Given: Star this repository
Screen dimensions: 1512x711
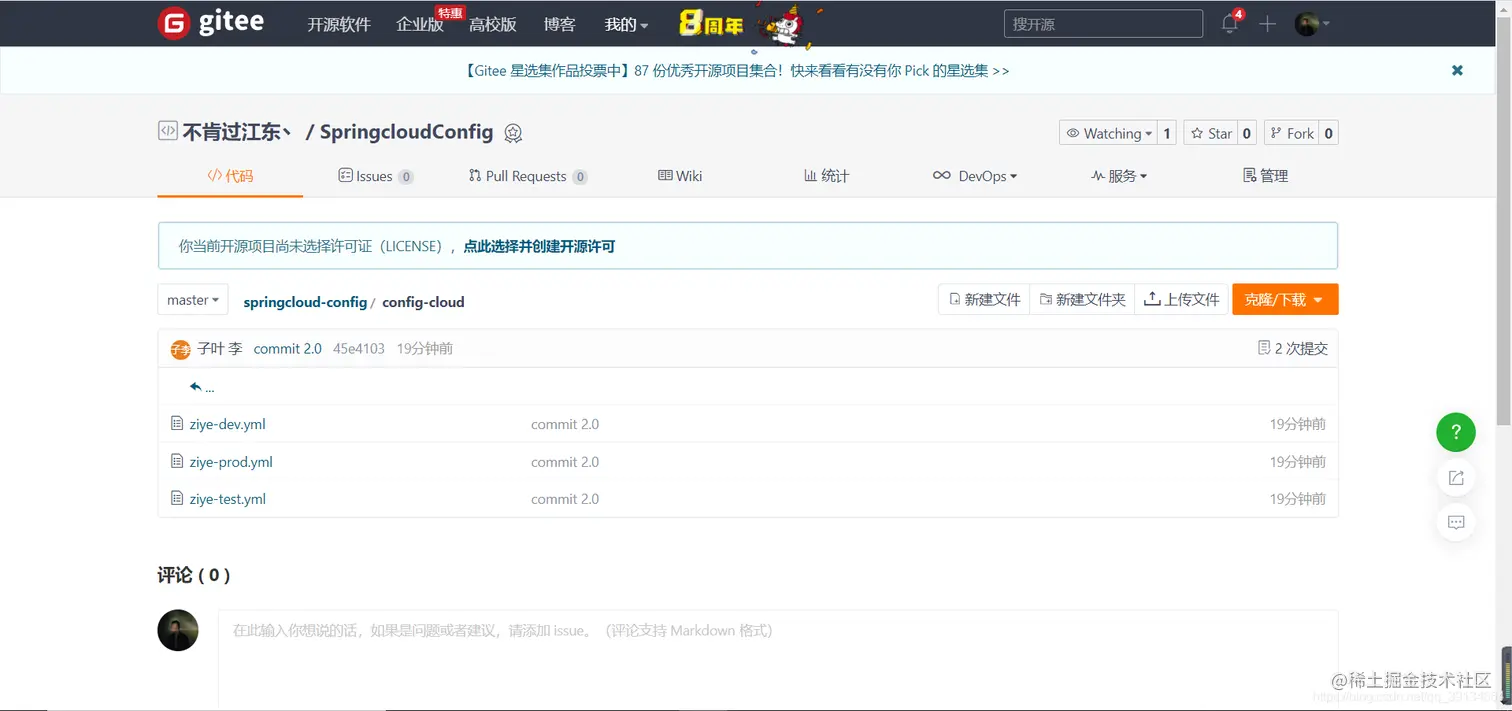Looking at the screenshot, I should [x=1210, y=133].
